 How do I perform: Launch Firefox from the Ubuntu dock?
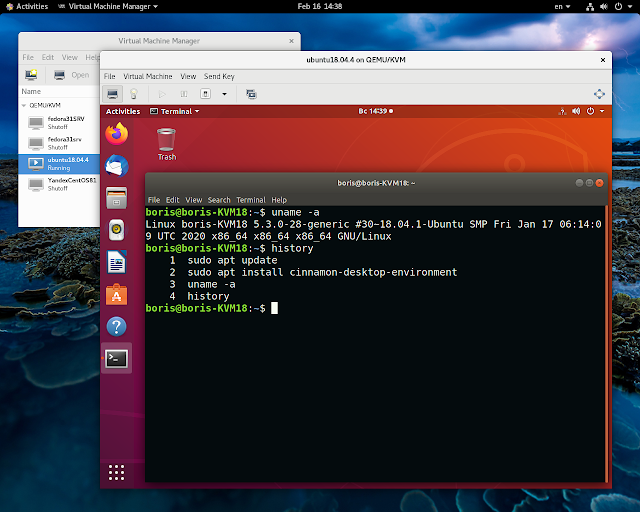117,134
